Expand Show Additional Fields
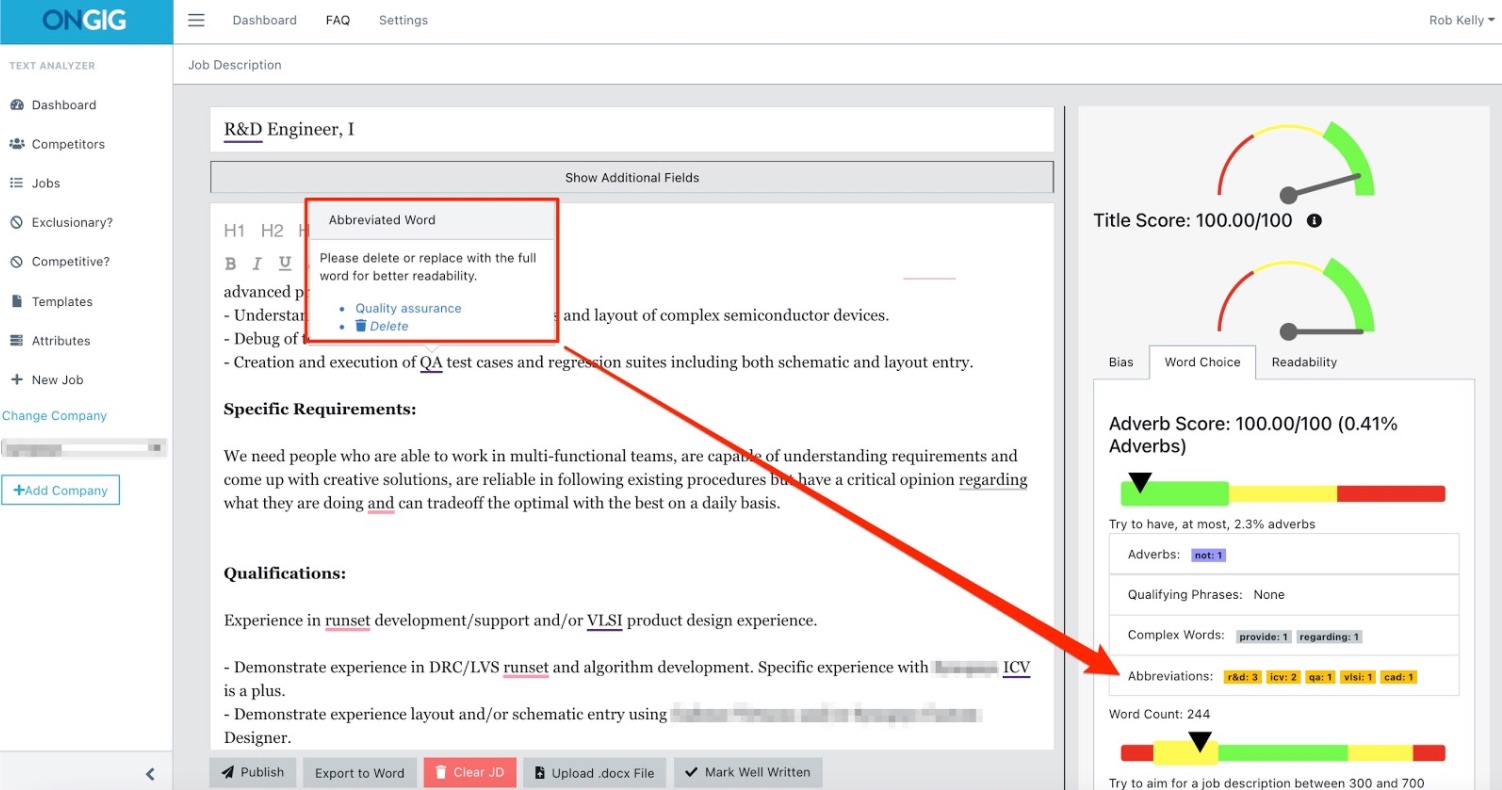The image size is (1502, 790). coord(631,176)
